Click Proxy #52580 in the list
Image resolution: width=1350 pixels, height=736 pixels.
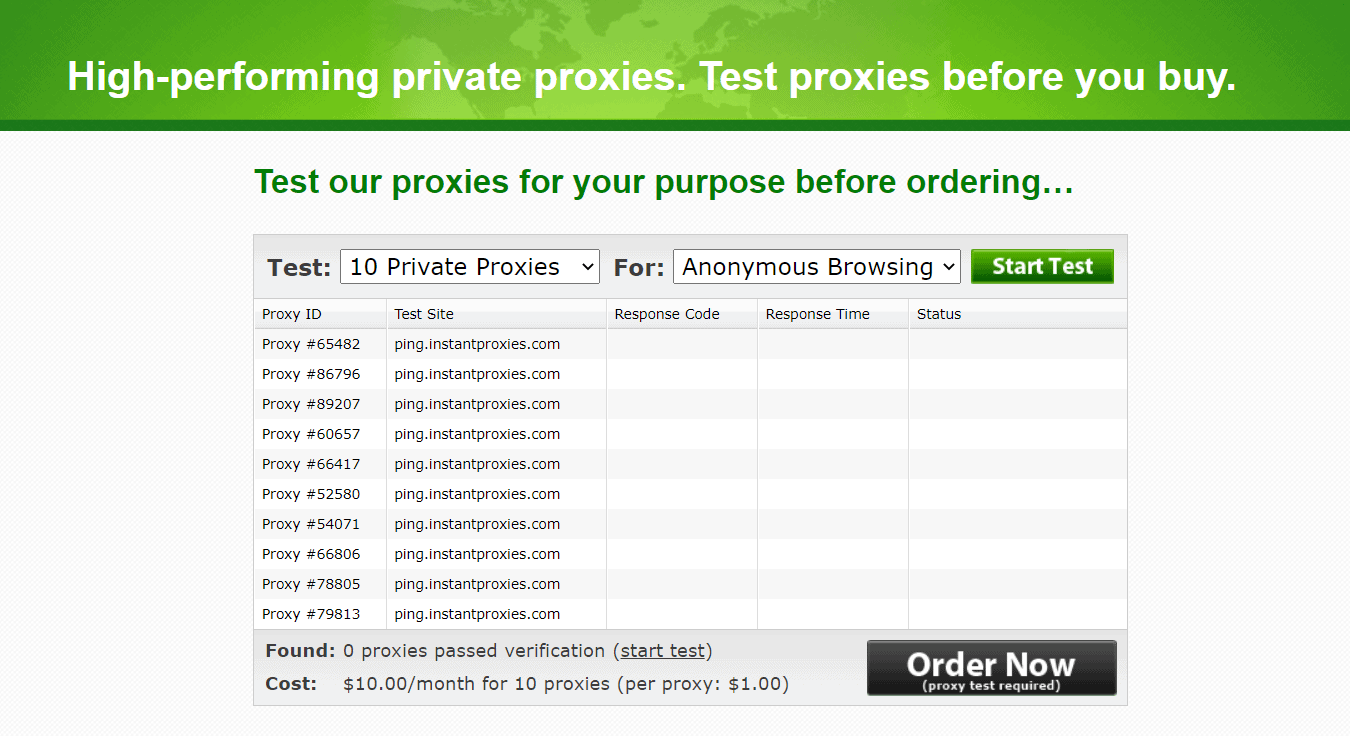[311, 494]
